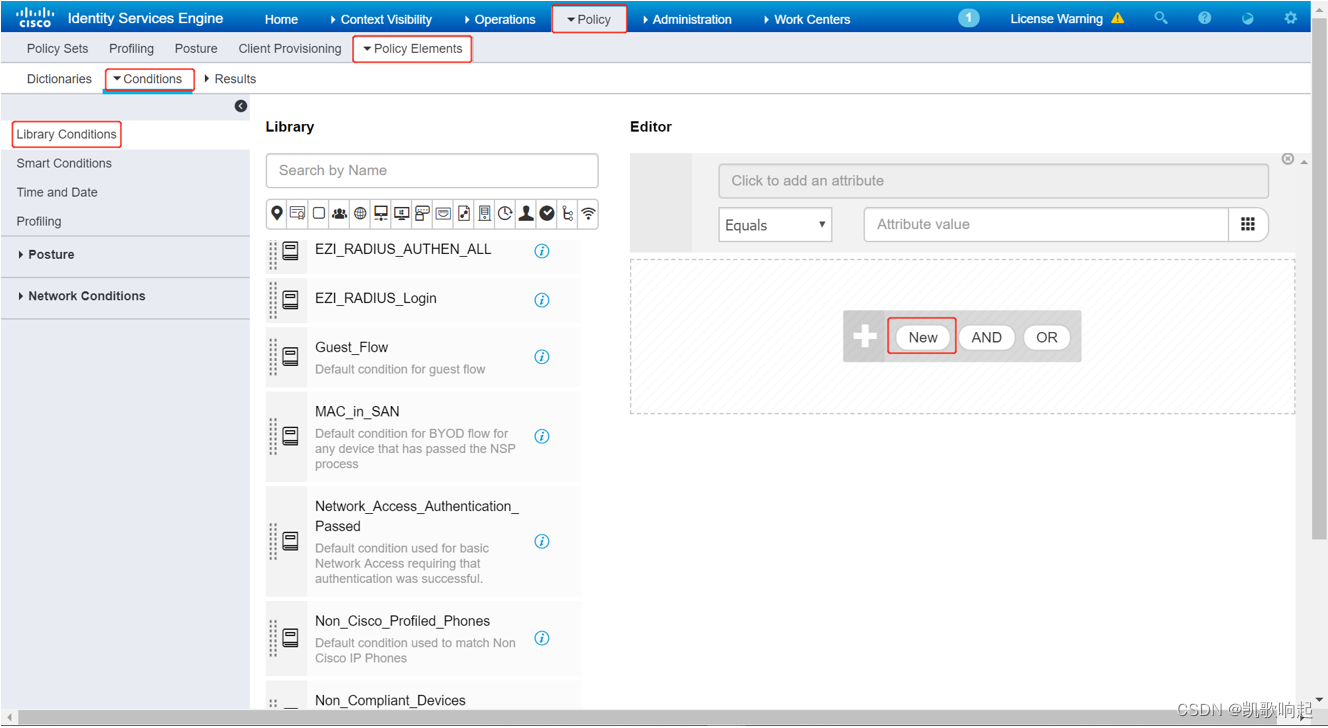Select Library Conditions in sidebar

pos(66,134)
